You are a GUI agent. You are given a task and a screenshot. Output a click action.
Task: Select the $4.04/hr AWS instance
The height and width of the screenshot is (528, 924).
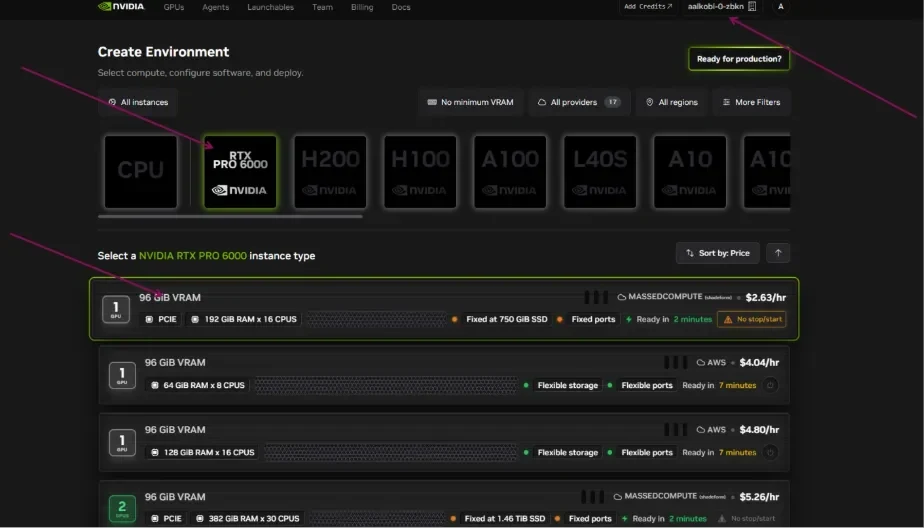click(x=444, y=375)
